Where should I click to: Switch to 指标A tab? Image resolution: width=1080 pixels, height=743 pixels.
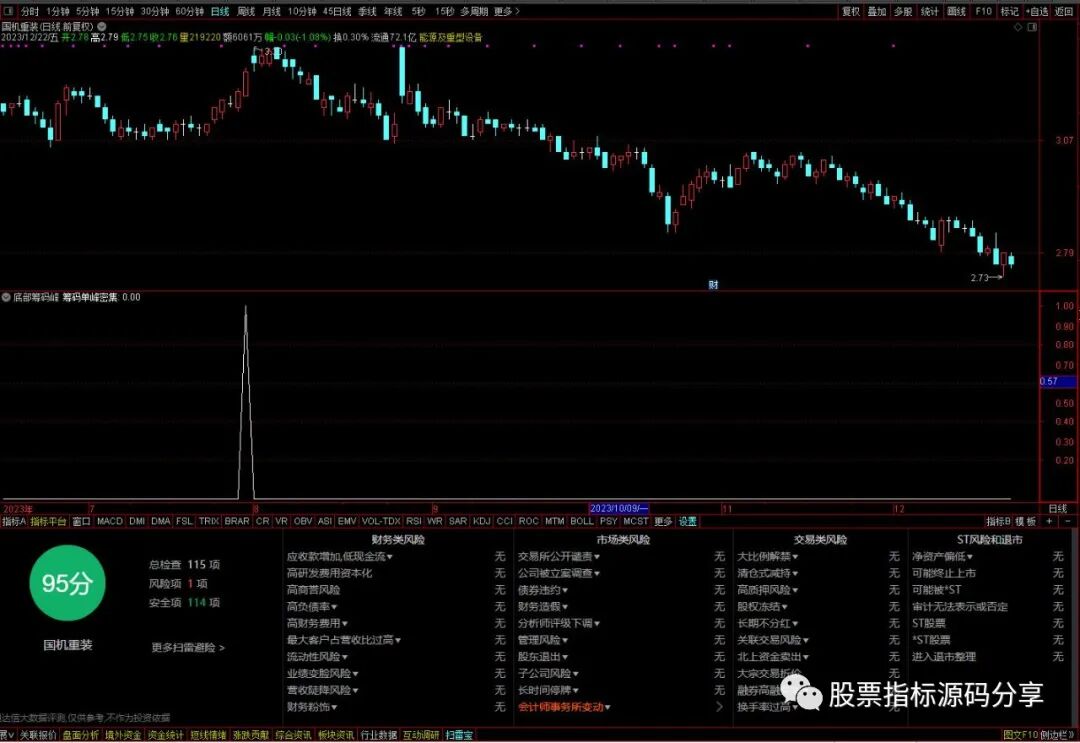(x=14, y=522)
